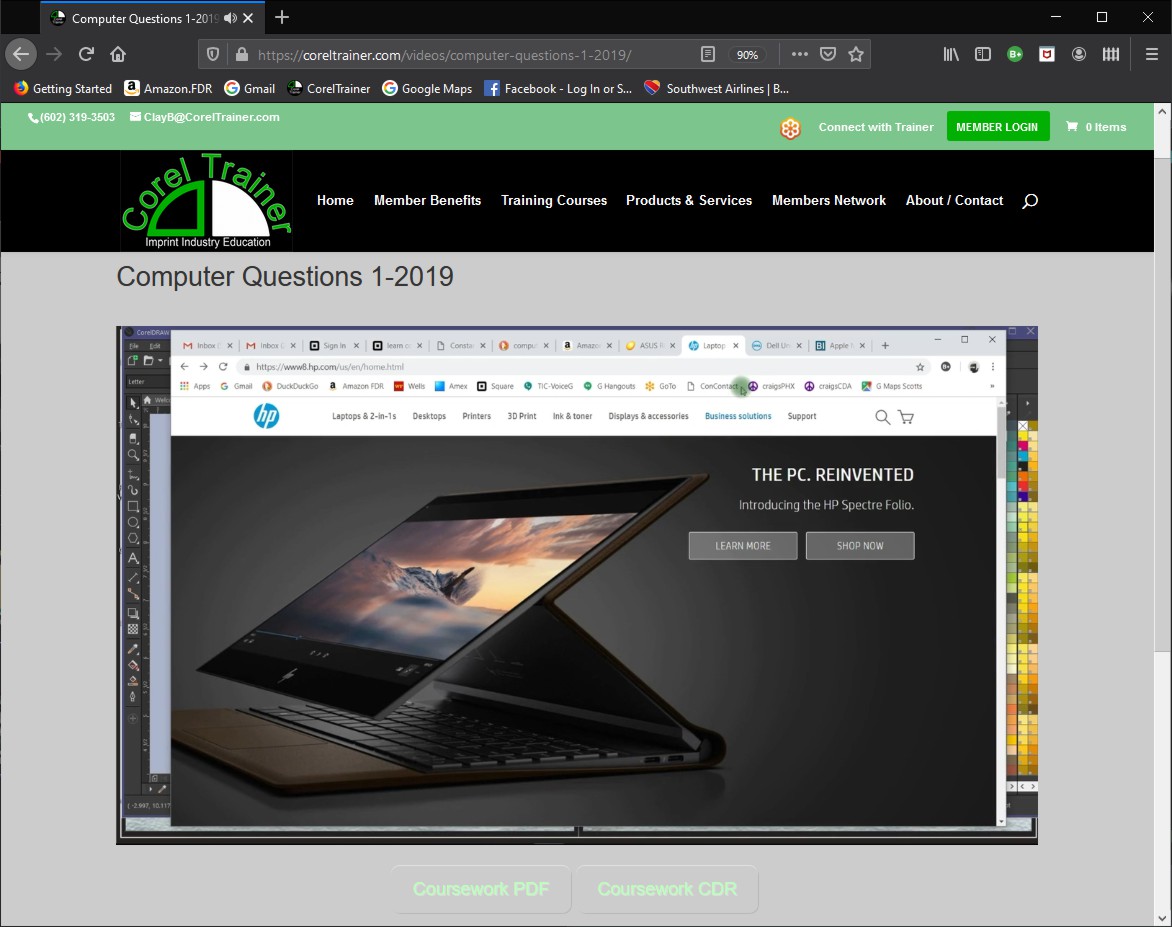Screen dimensions: 1172x927
Task: View the cart with 0 Items
Action: pyautogui.click(x=1096, y=127)
